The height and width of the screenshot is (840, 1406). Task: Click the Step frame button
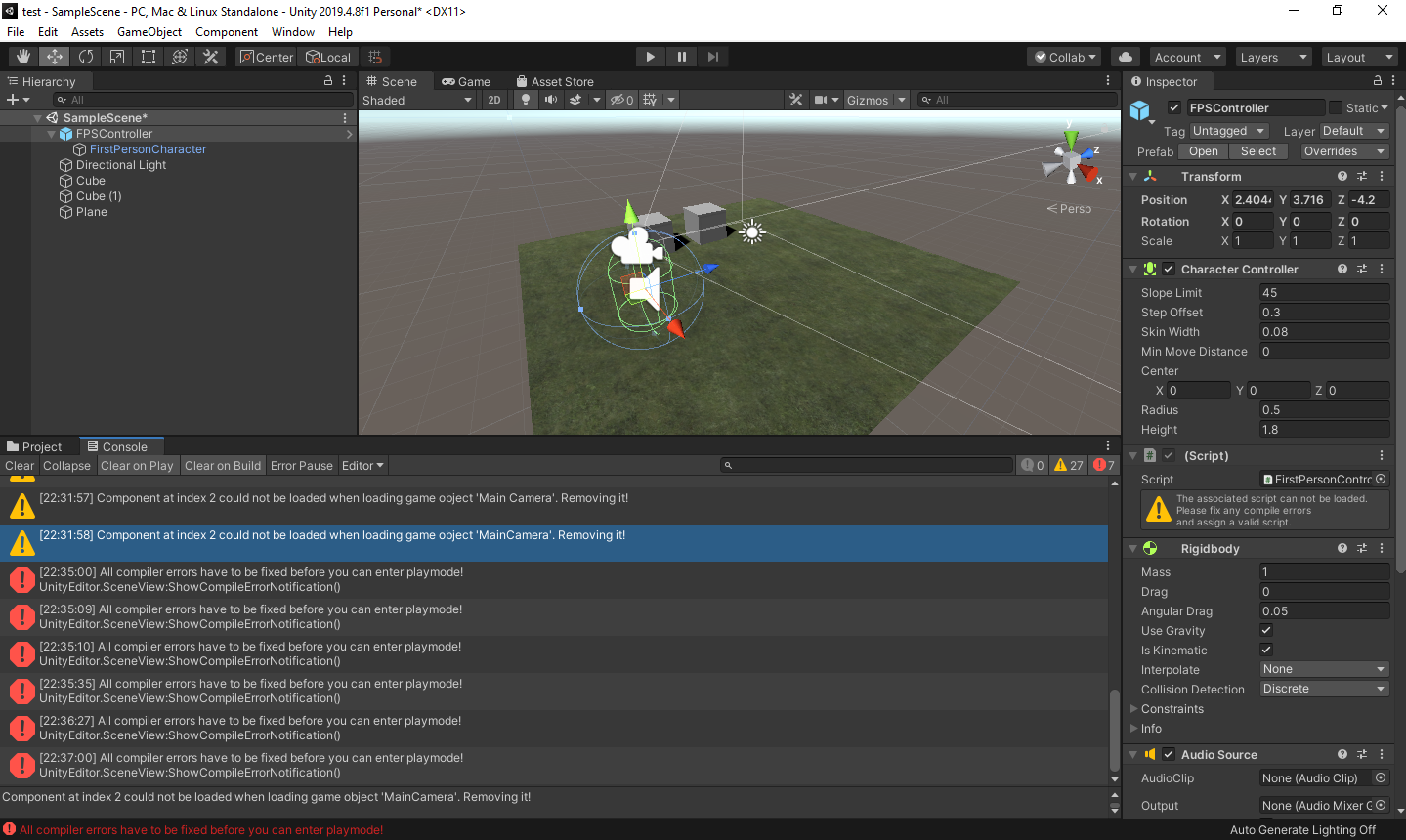coord(713,57)
